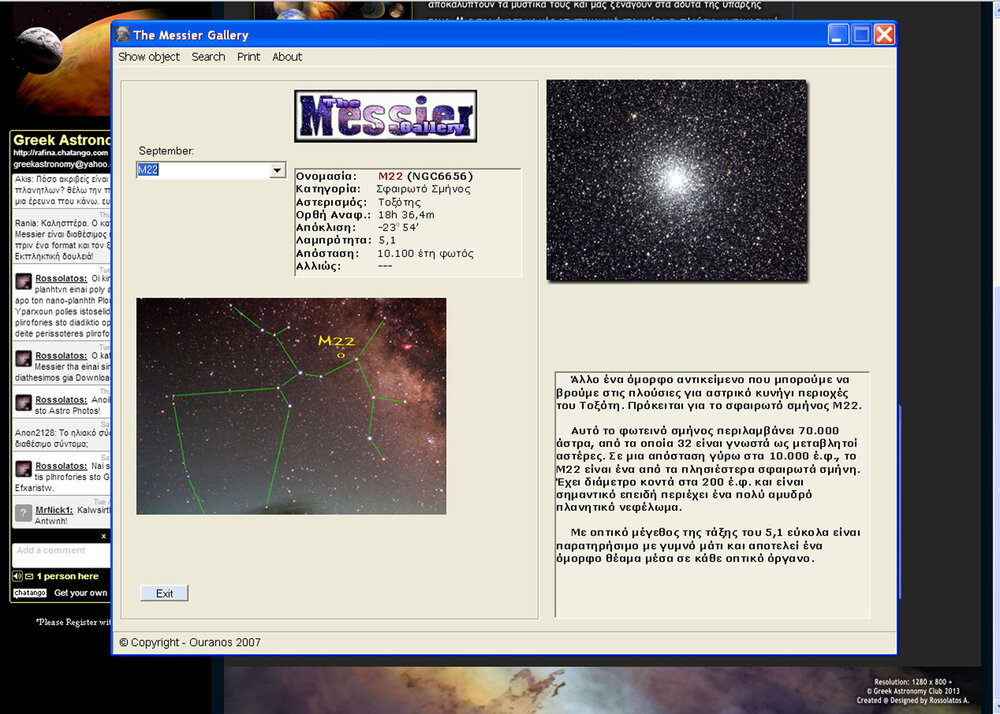Open the Show object menu
Image resolution: width=1000 pixels, height=714 pixels.
[149, 57]
